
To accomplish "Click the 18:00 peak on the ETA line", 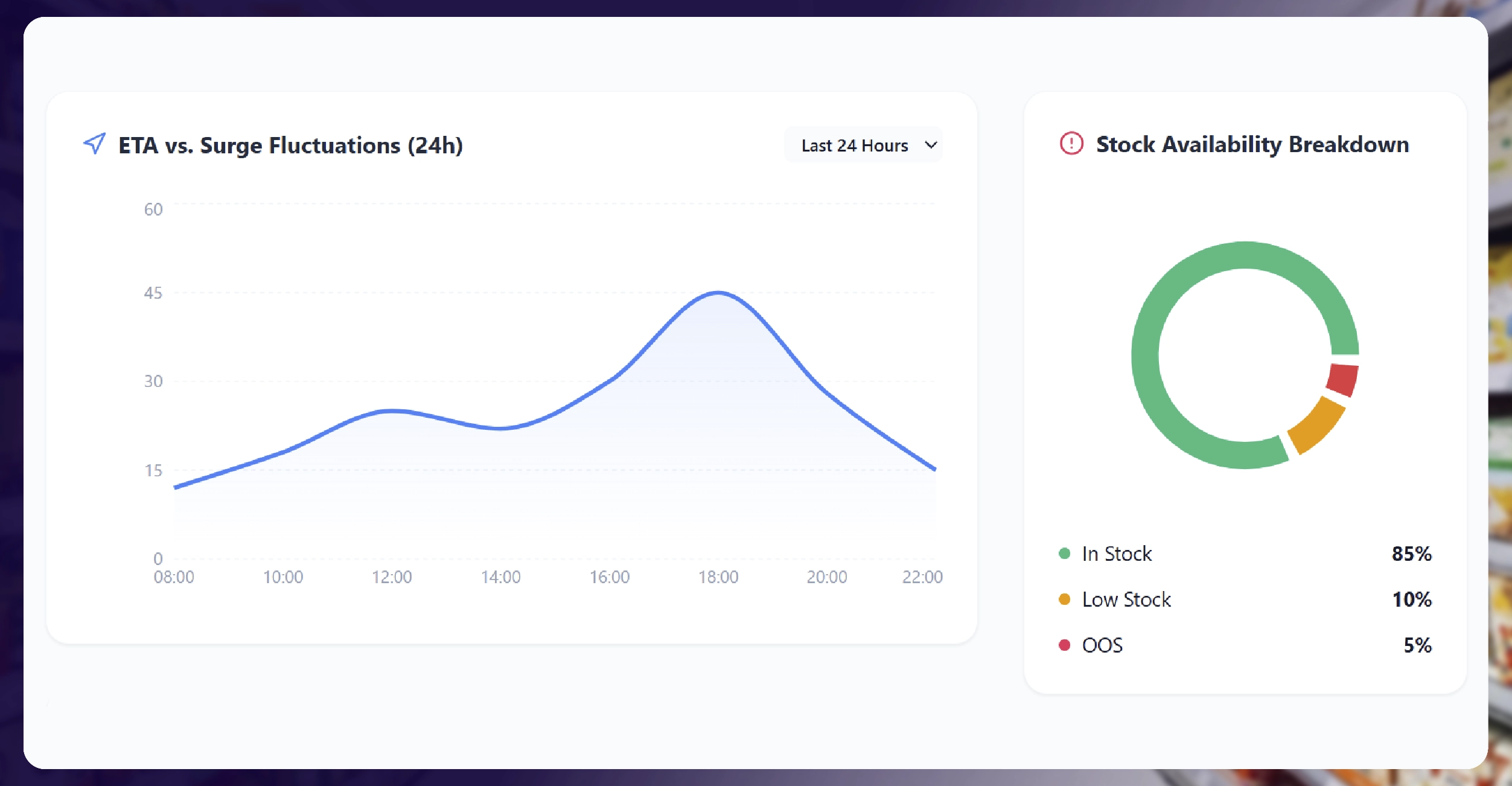I will 718,293.
